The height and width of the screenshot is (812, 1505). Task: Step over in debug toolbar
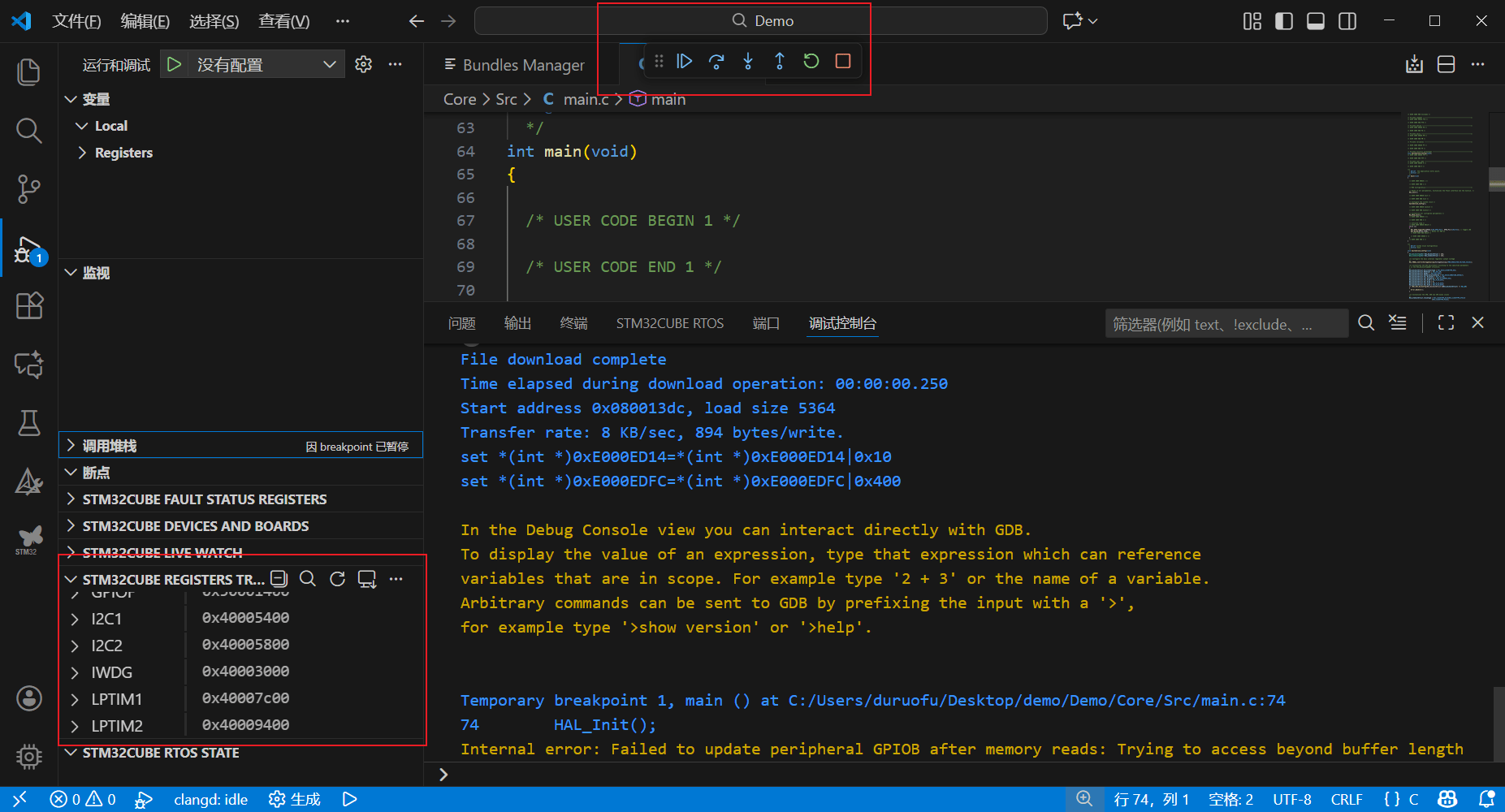tap(716, 62)
